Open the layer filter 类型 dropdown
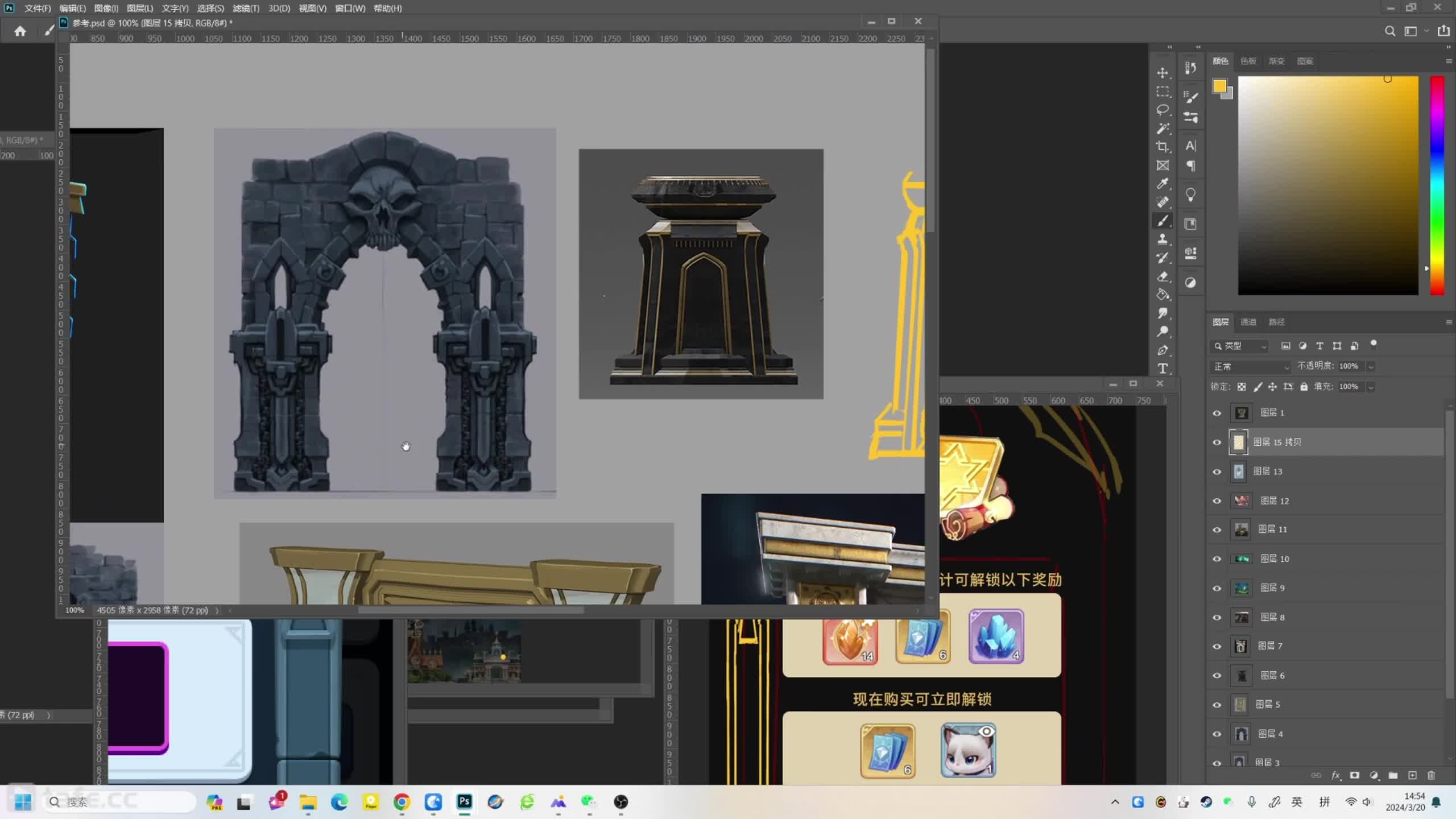This screenshot has height=819, width=1456. click(1240, 346)
